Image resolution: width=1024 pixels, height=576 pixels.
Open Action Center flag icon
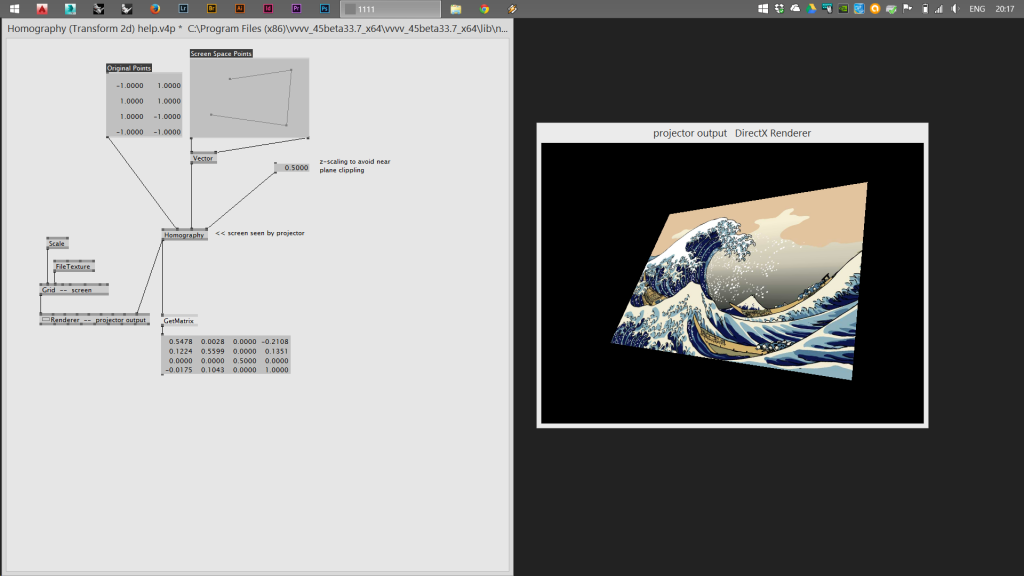pyautogui.click(x=907, y=8)
